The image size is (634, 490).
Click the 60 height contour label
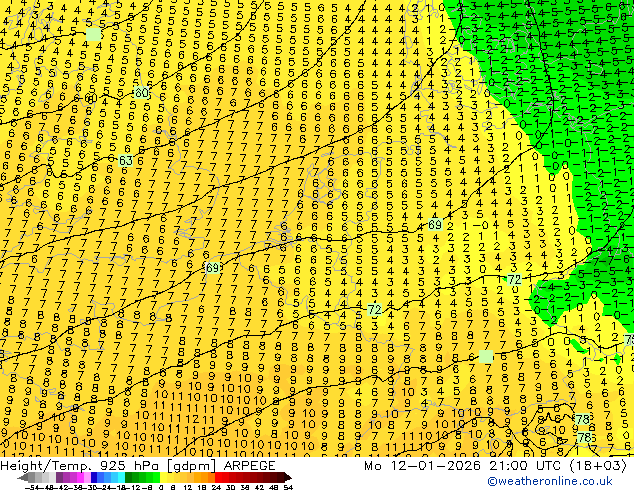(x=141, y=93)
